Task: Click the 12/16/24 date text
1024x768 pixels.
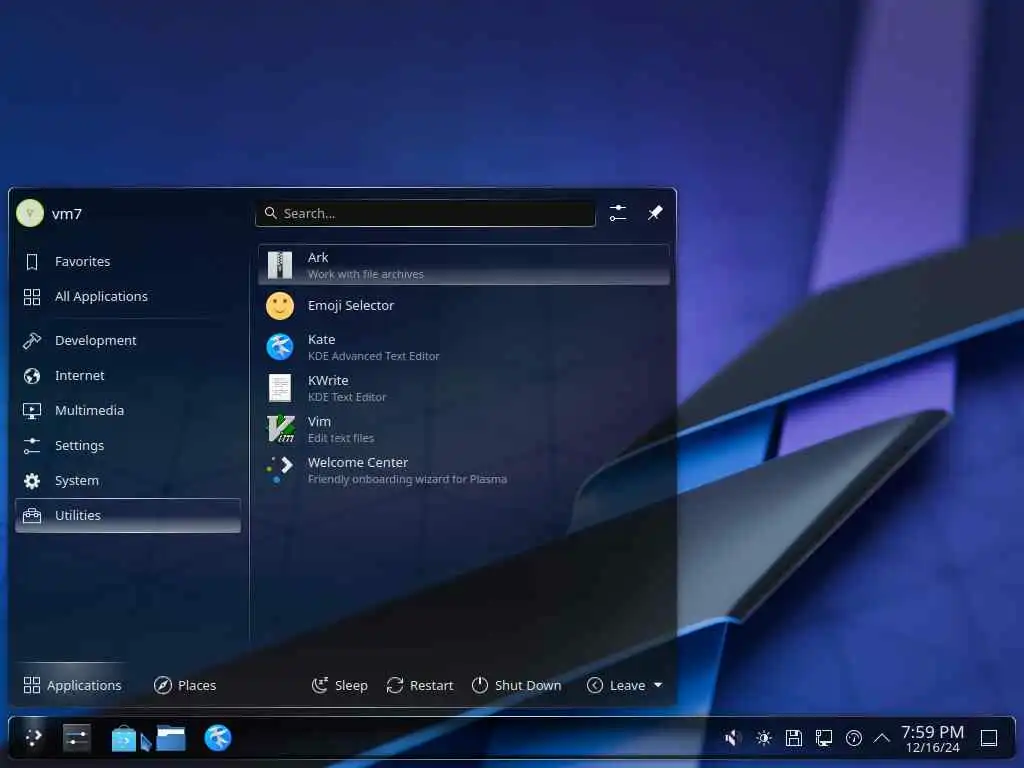Action: click(933, 748)
